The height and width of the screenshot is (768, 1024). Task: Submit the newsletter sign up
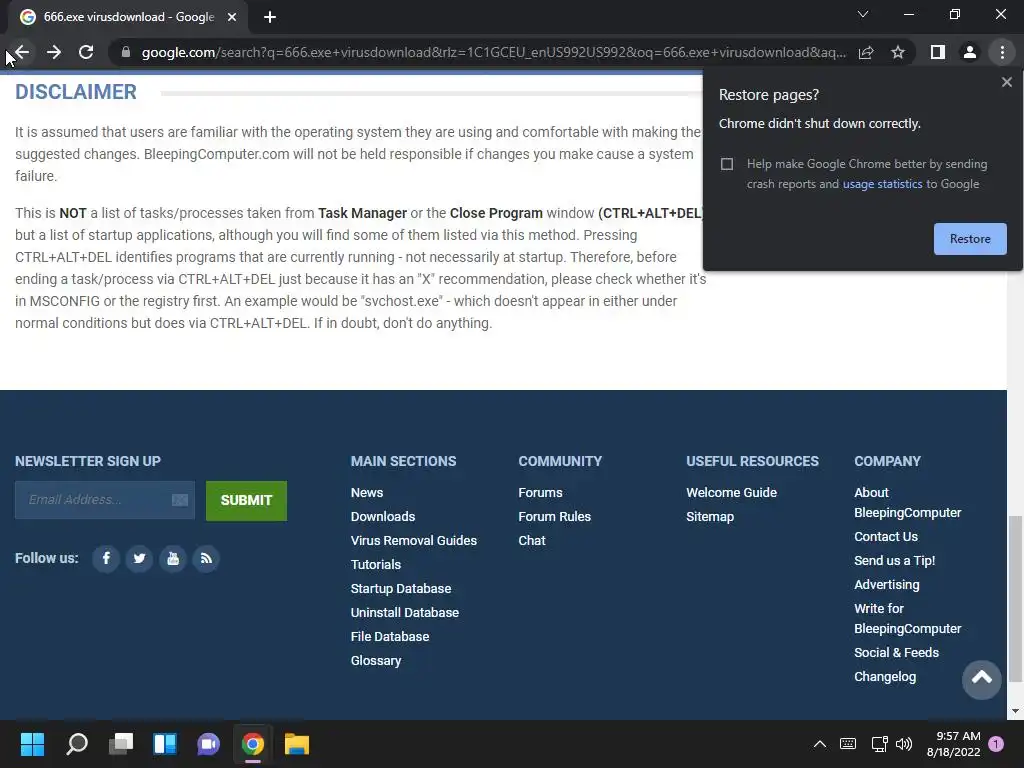coord(246,501)
